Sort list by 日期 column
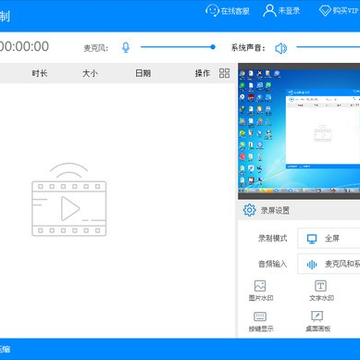 point(143,73)
